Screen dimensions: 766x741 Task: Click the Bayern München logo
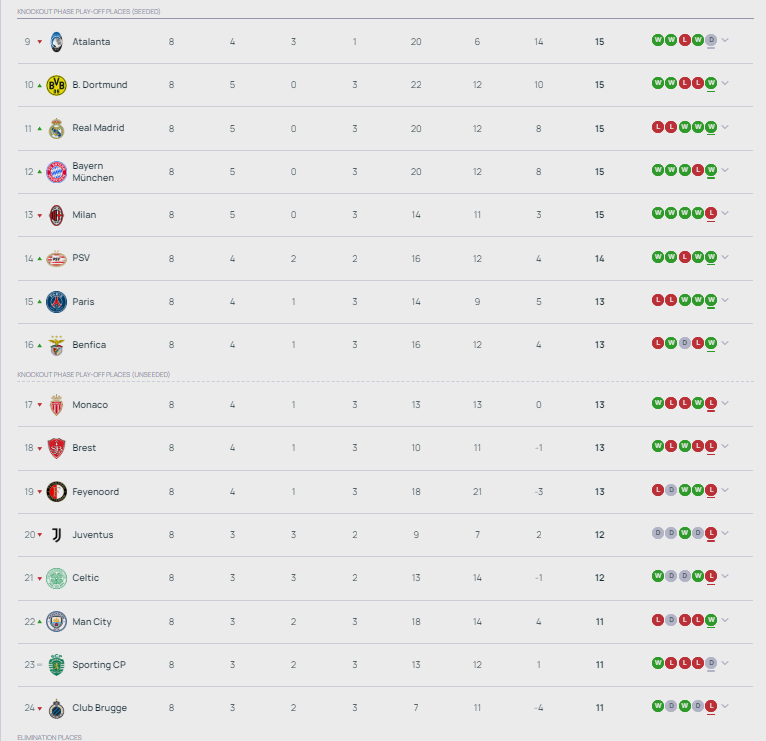pyautogui.click(x=56, y=171)
